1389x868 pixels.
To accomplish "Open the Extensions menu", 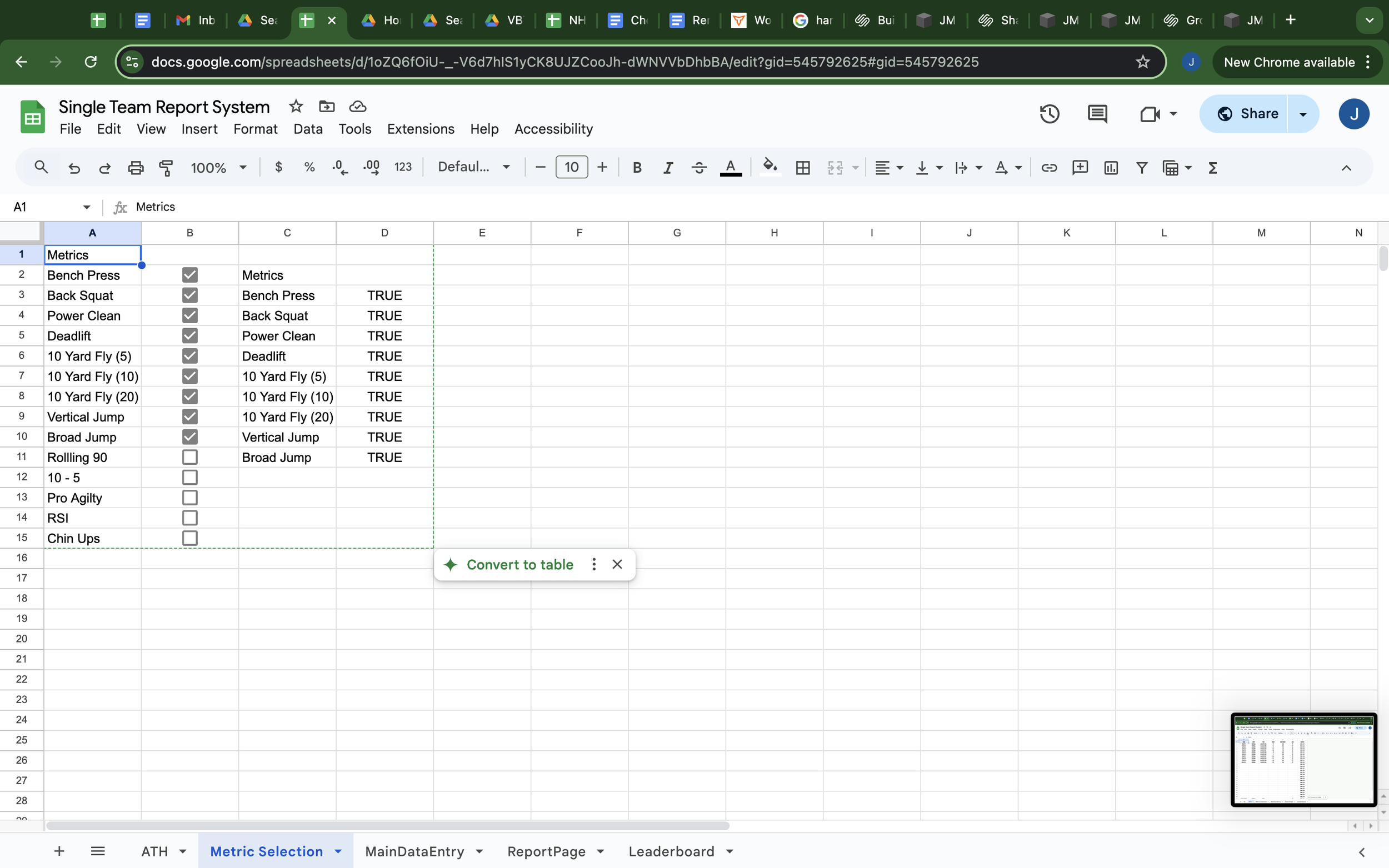I will 421,129.
